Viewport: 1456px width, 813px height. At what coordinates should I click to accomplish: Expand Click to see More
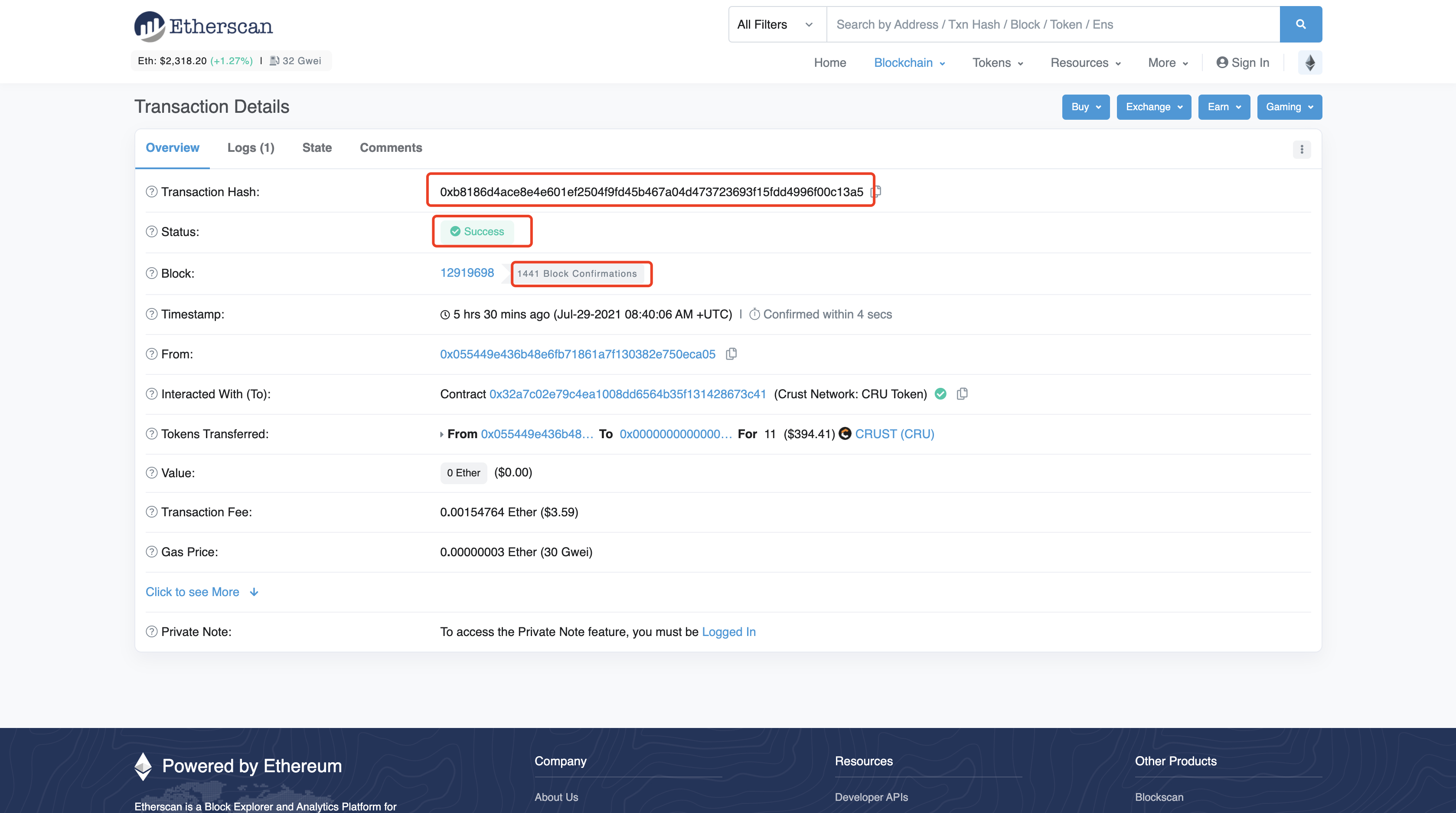tap(202, 592)
